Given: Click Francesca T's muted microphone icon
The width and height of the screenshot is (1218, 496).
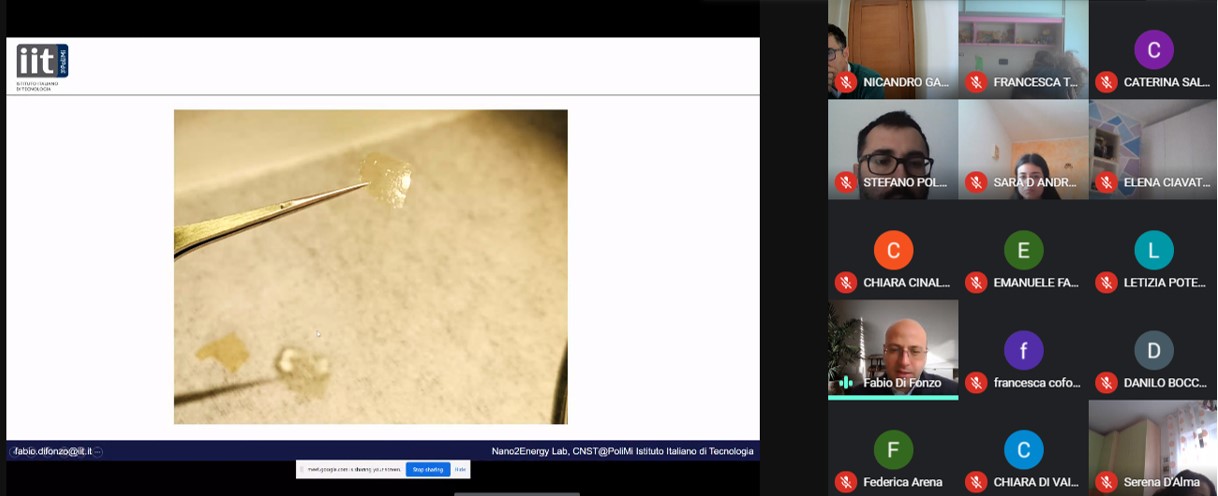Looking at the screenshot, I should tap(976, 82).
